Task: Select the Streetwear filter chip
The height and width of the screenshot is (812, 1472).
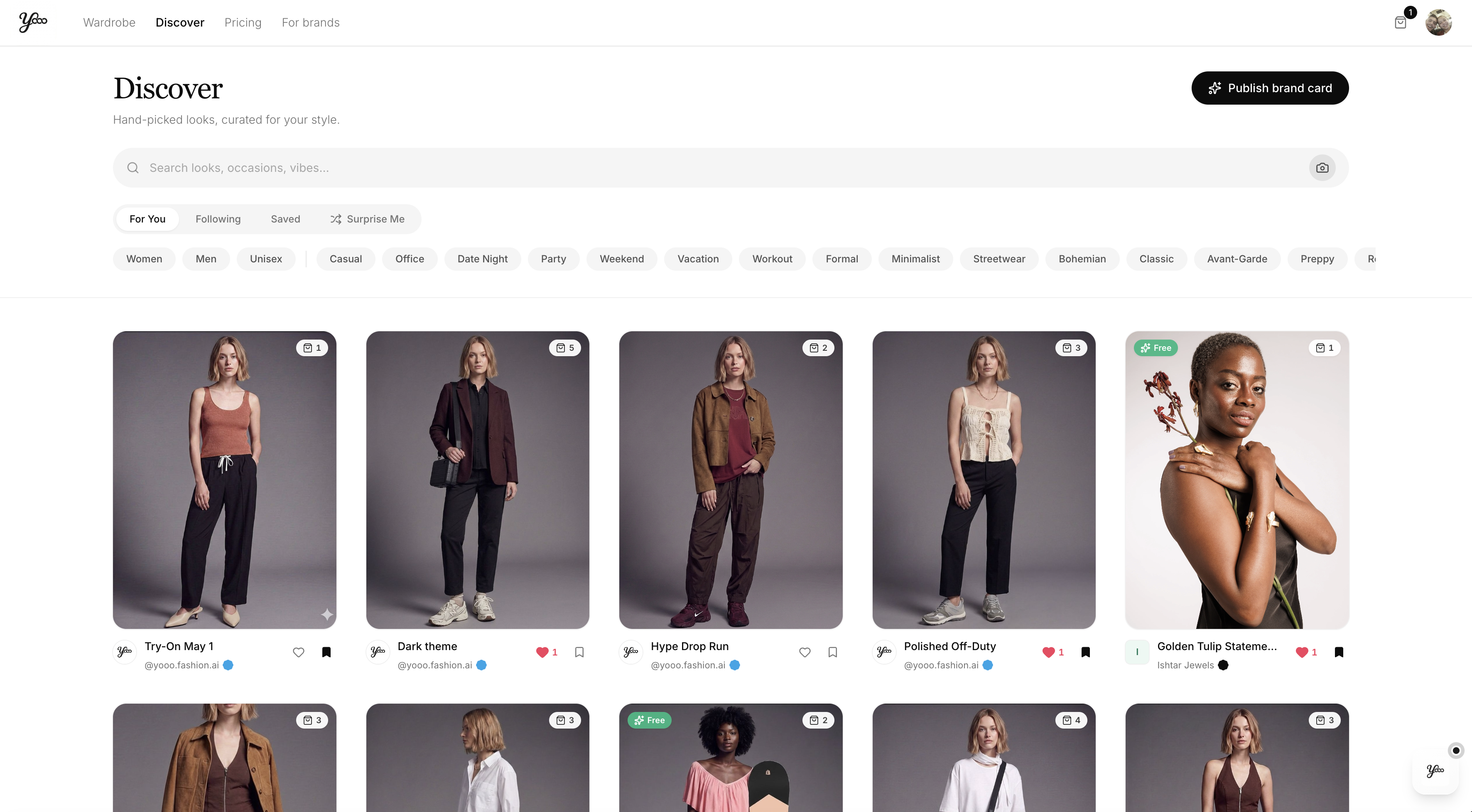Action: coord(999,259)
